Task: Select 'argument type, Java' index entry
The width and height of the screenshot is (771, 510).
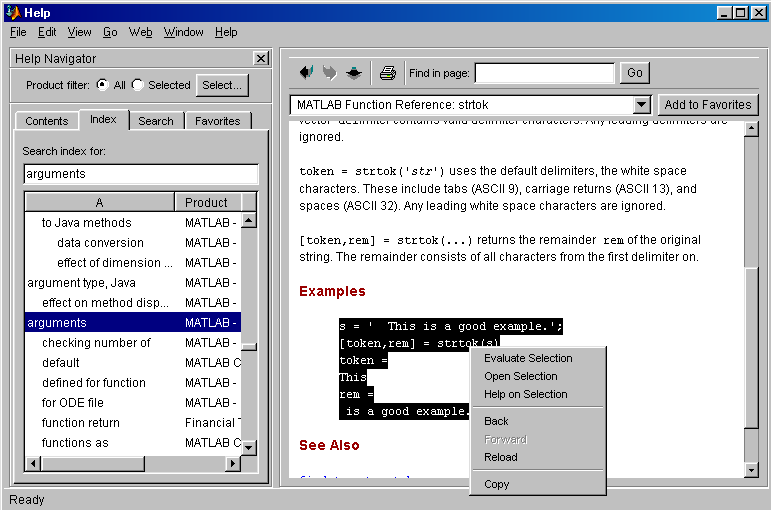Action: [x=133, y=283]
